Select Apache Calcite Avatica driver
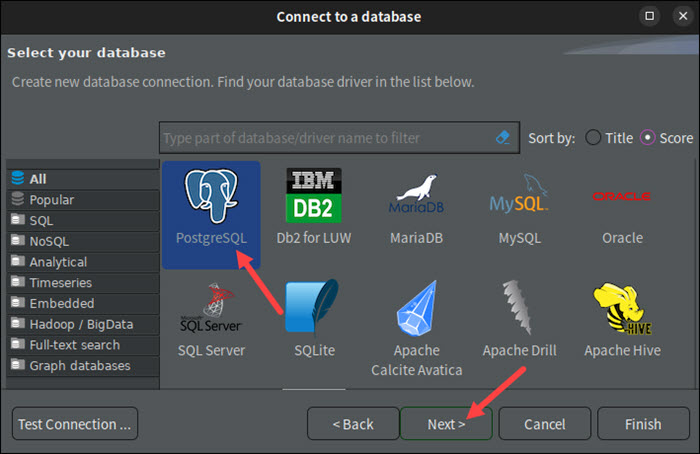Screen dimensions: 700x454 tap(417, 329)
